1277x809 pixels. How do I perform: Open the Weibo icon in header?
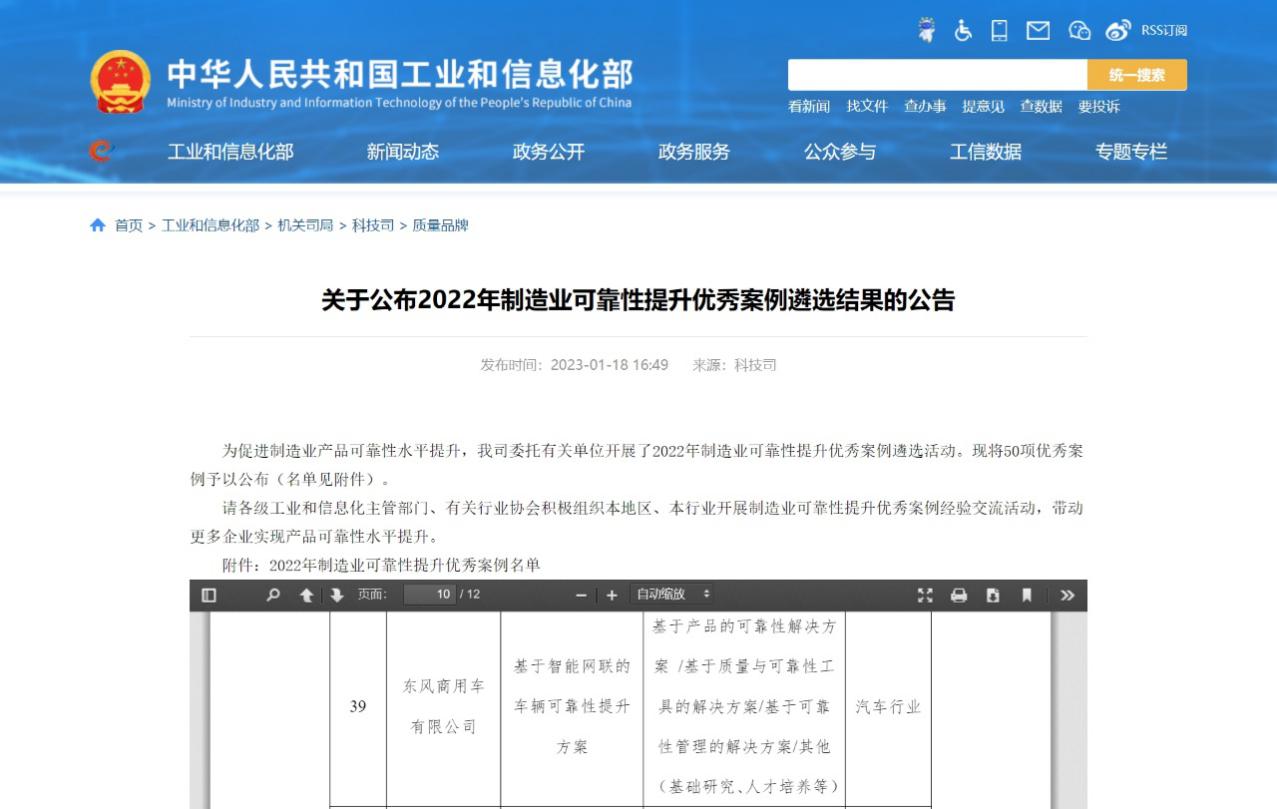pyautogui.click(x=1117, y=30)
